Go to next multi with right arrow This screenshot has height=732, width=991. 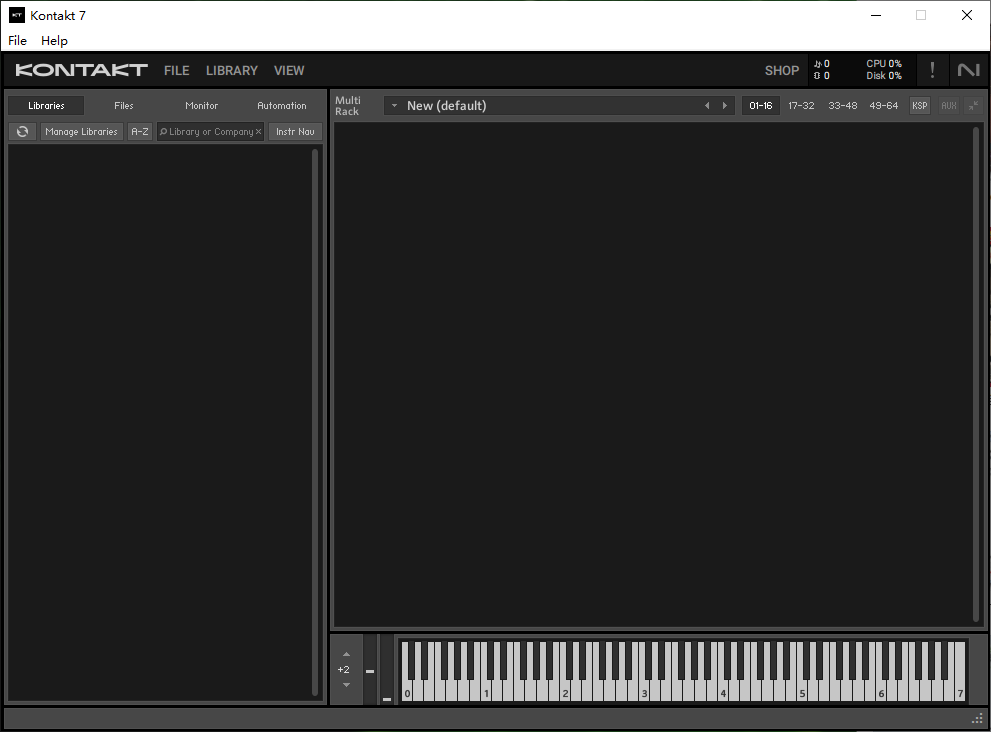point(724,106)
